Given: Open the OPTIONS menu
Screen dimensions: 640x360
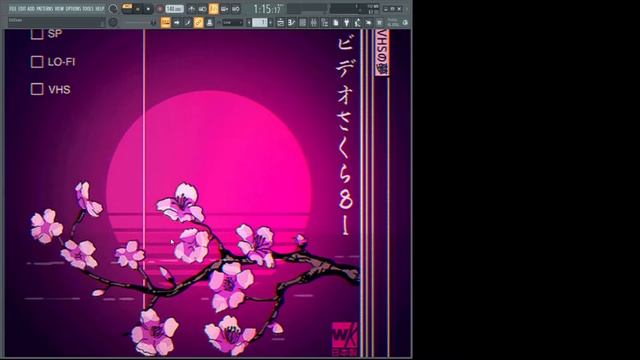Looking at the screenshot, I should [73, 9].
